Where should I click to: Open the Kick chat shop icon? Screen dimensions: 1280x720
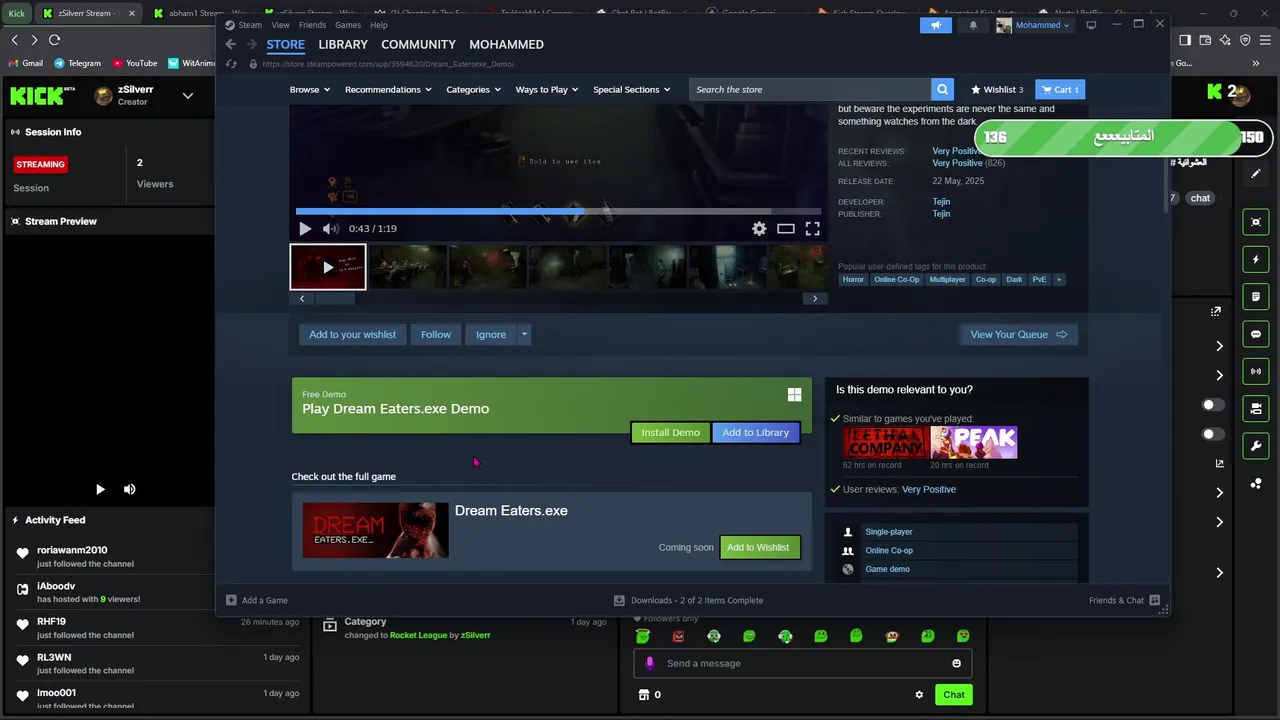[644, 695]
